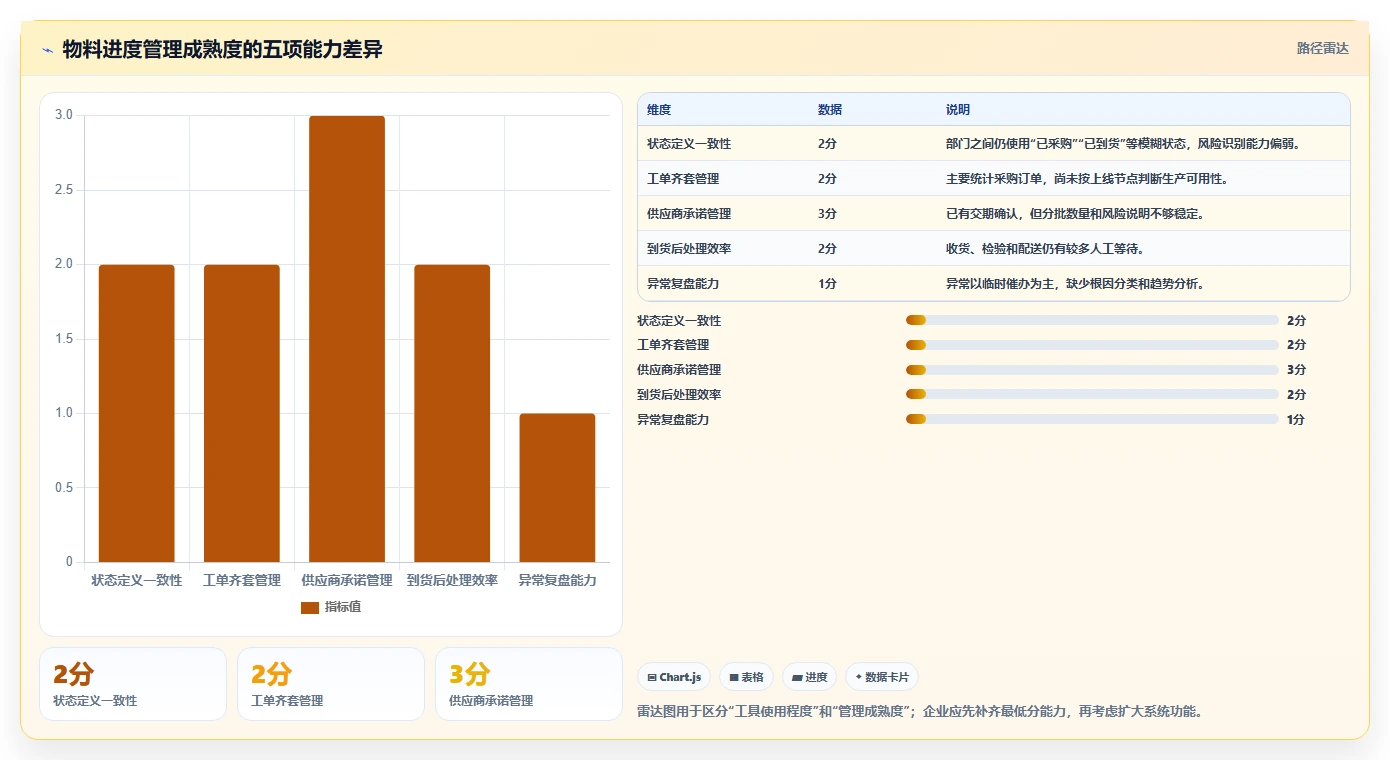Click description starting 已有交期确认
The height and width of the screenshot is (760, 1390).
tap(1075, 214)
